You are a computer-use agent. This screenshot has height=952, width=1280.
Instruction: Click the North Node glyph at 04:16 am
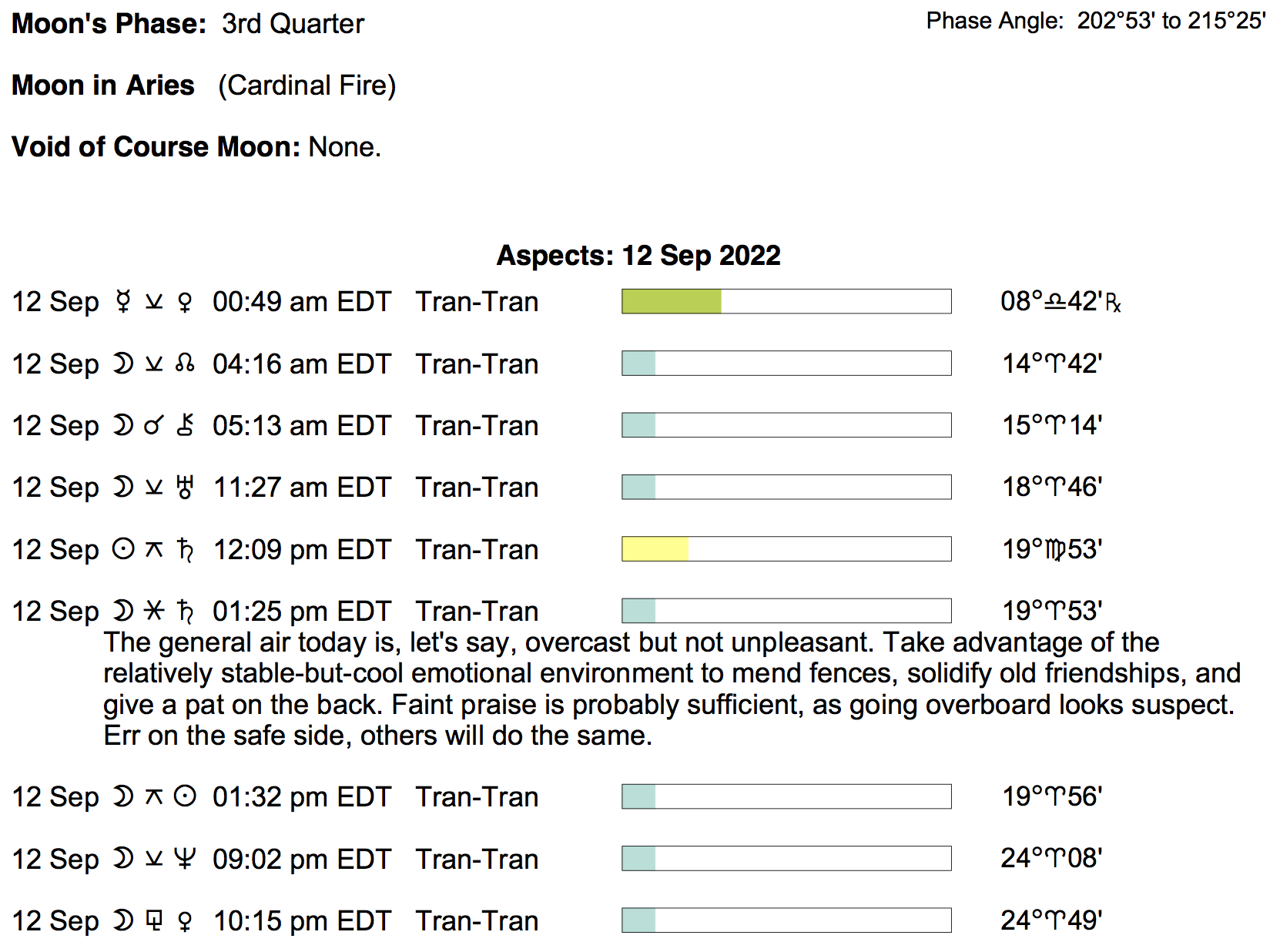pos(185,364)
